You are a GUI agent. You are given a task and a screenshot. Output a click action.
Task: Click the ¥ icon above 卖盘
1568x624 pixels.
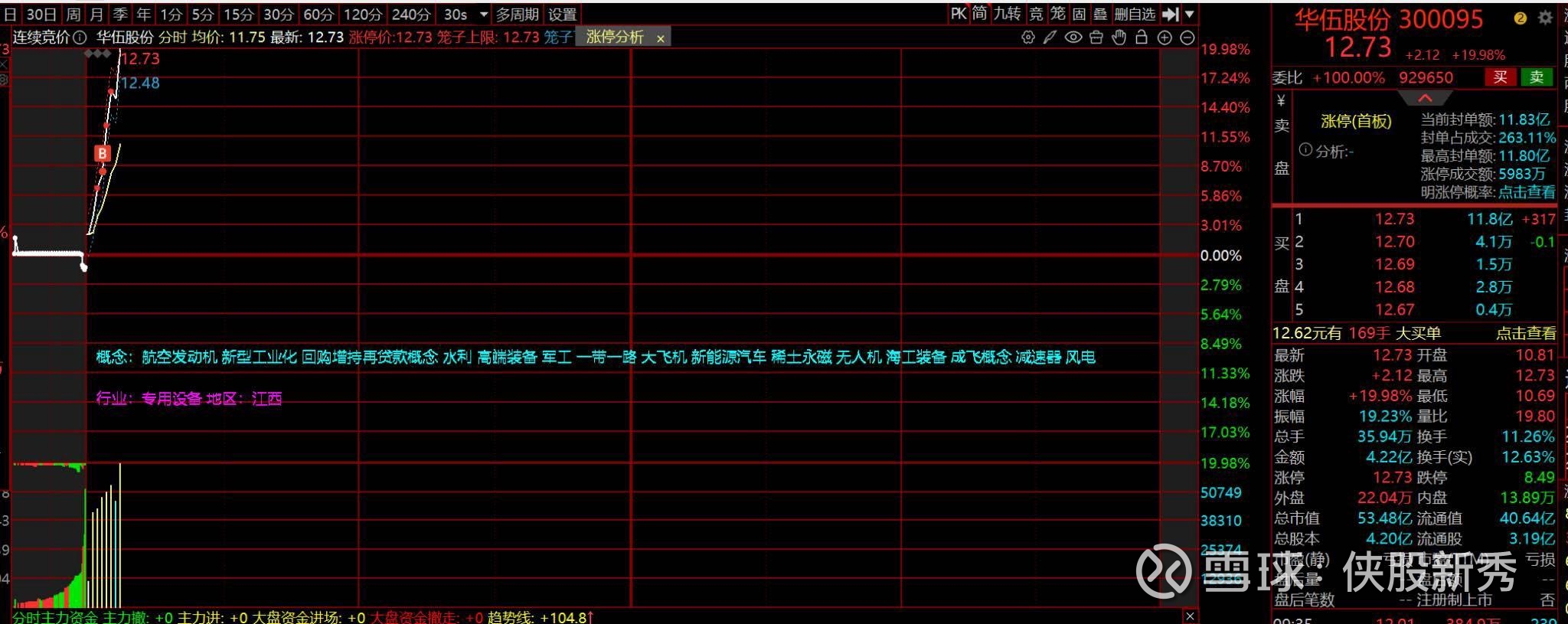click(x=1281, y=101)
